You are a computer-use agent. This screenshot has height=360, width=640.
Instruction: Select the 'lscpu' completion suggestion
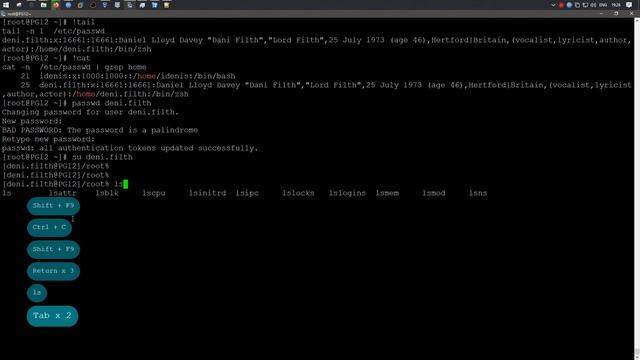(x=154, y=193)
